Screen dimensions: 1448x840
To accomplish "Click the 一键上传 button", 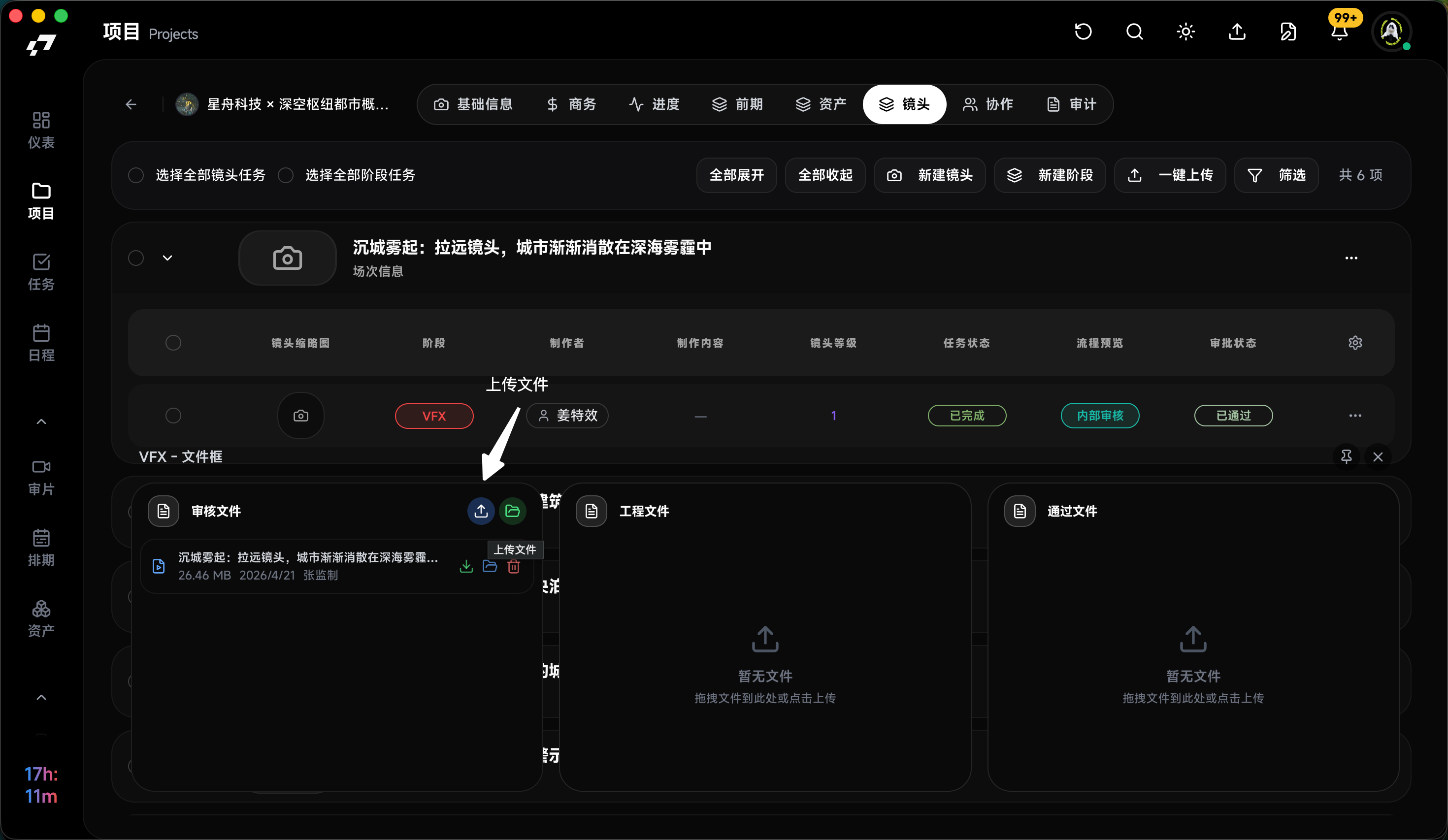I will [x=1170, y=175].
